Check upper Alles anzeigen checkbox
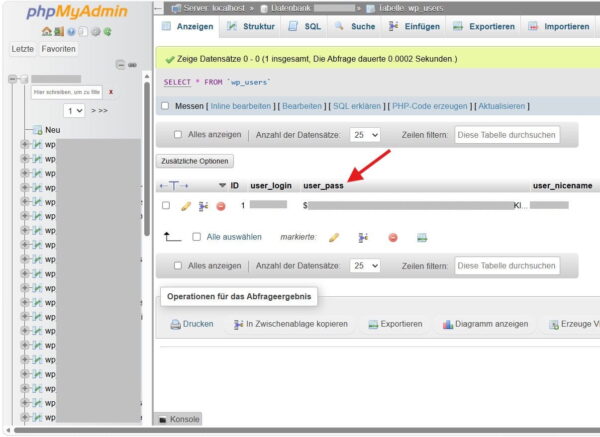Screen dimensions: 600x437 pos(178,134)
